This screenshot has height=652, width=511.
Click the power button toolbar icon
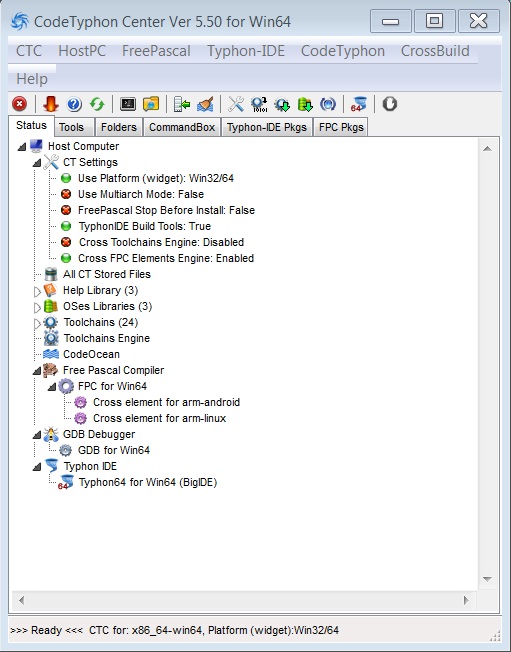click(390, 104)
